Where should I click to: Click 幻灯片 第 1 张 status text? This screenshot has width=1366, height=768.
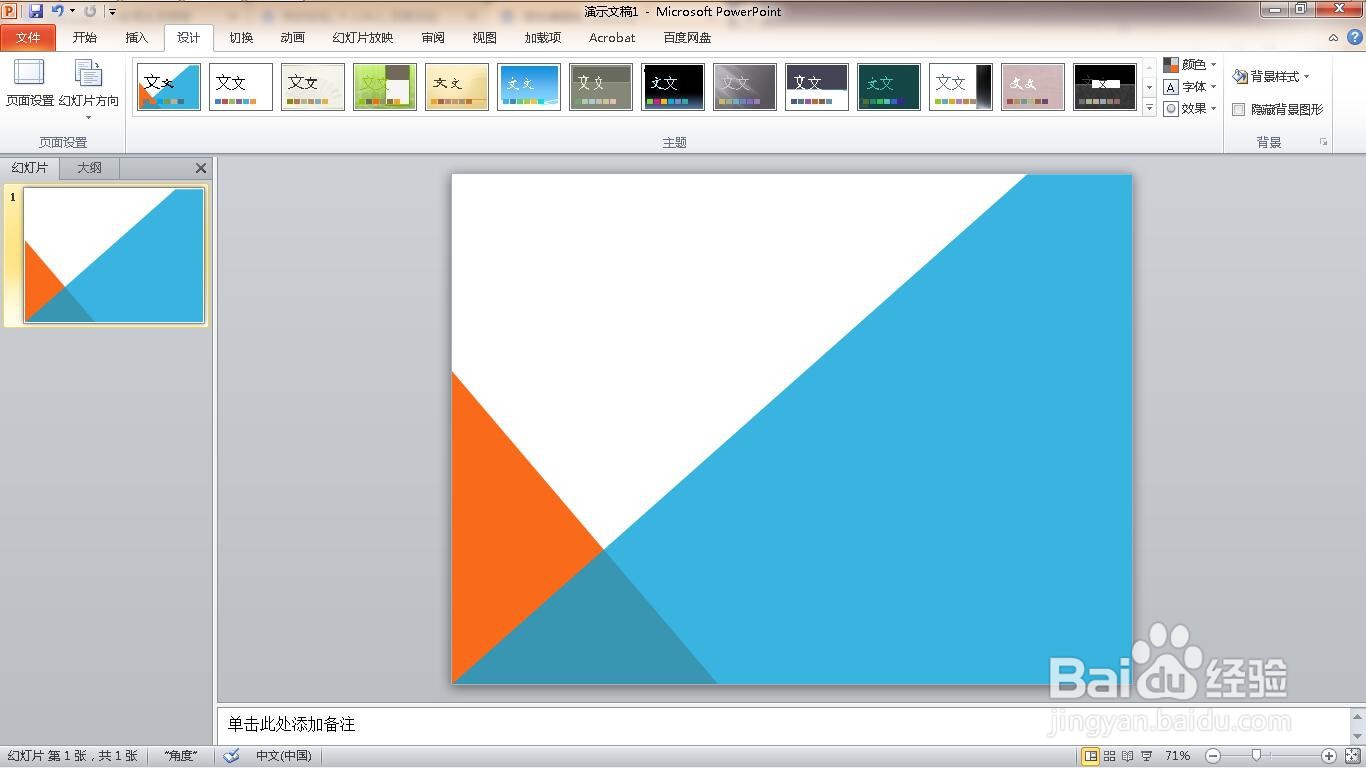[x=73, y=756]
